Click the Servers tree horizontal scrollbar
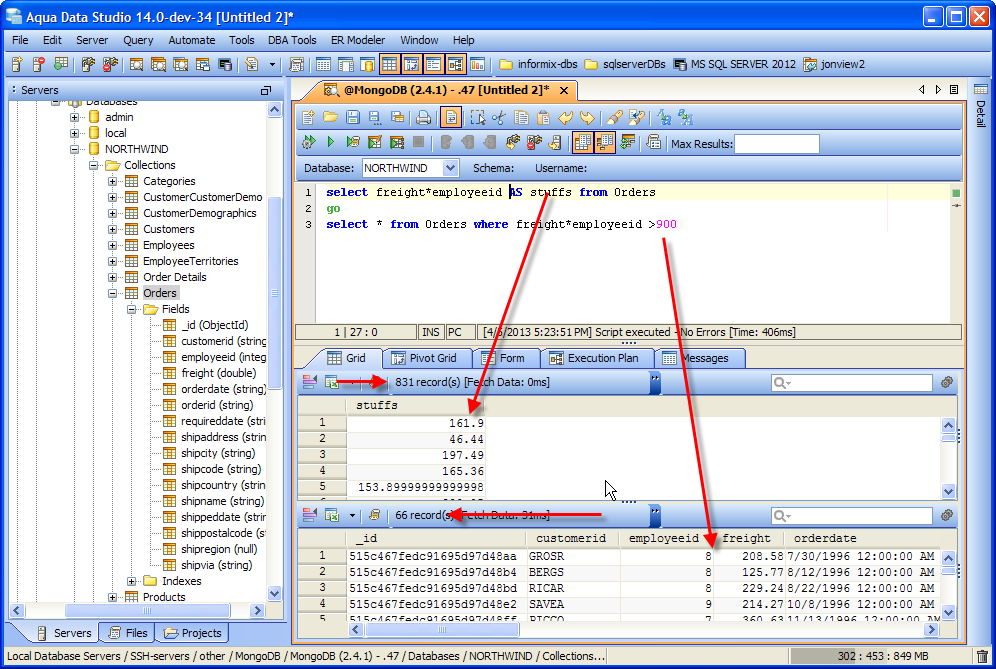This screenshot has height=669, width=996. click(x=147, y=611)
